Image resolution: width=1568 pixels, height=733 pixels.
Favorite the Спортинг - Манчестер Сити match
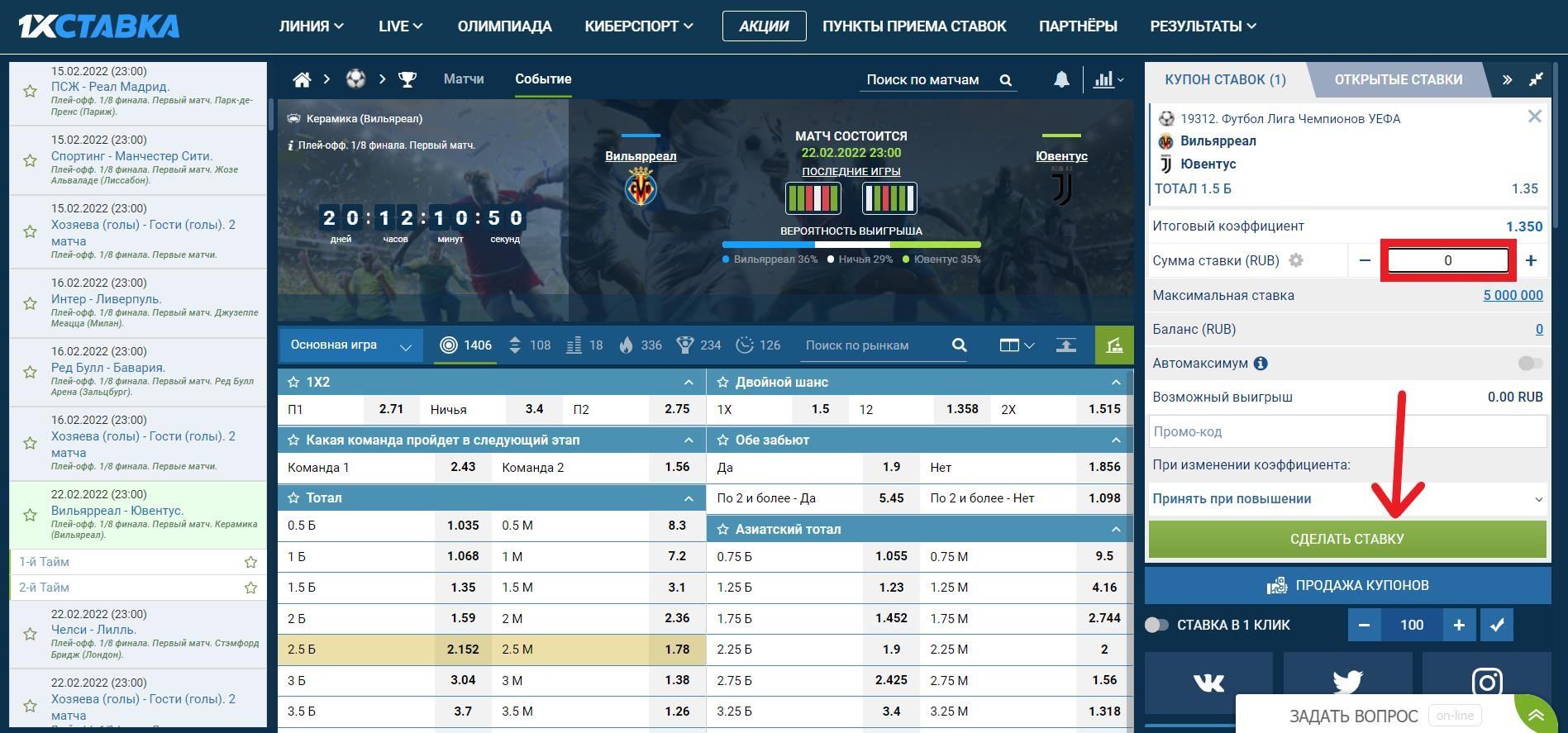[30, 160]
